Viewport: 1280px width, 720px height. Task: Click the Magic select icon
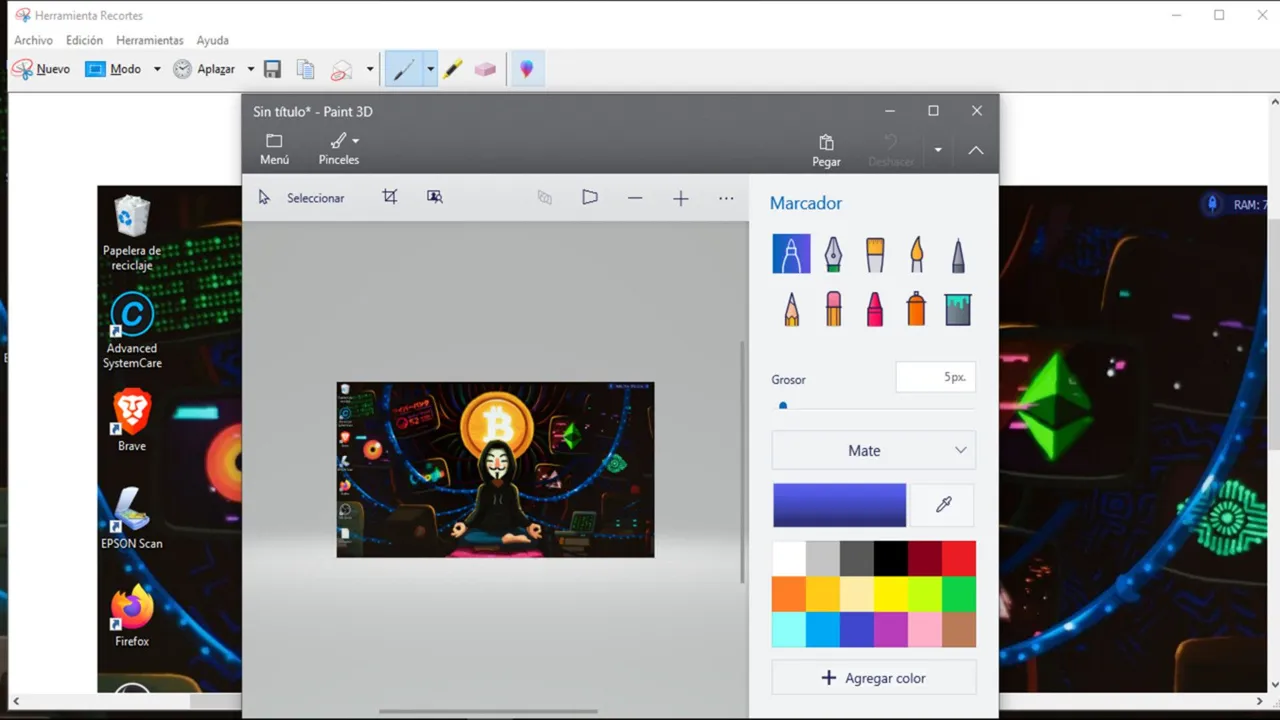[x=435, y=197]
